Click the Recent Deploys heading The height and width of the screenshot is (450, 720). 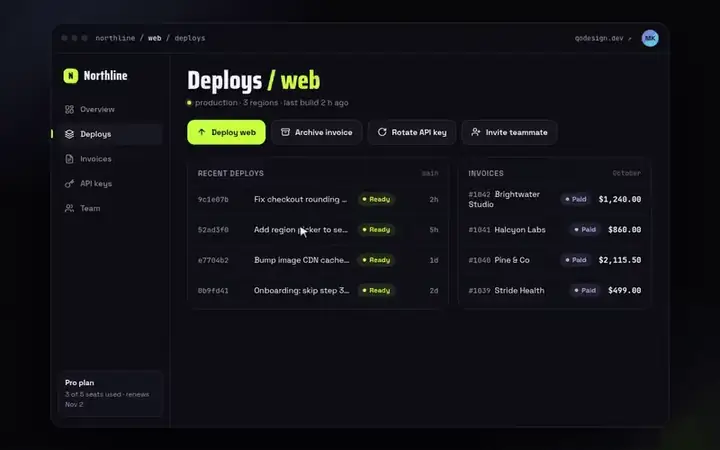tap(231, 174)
